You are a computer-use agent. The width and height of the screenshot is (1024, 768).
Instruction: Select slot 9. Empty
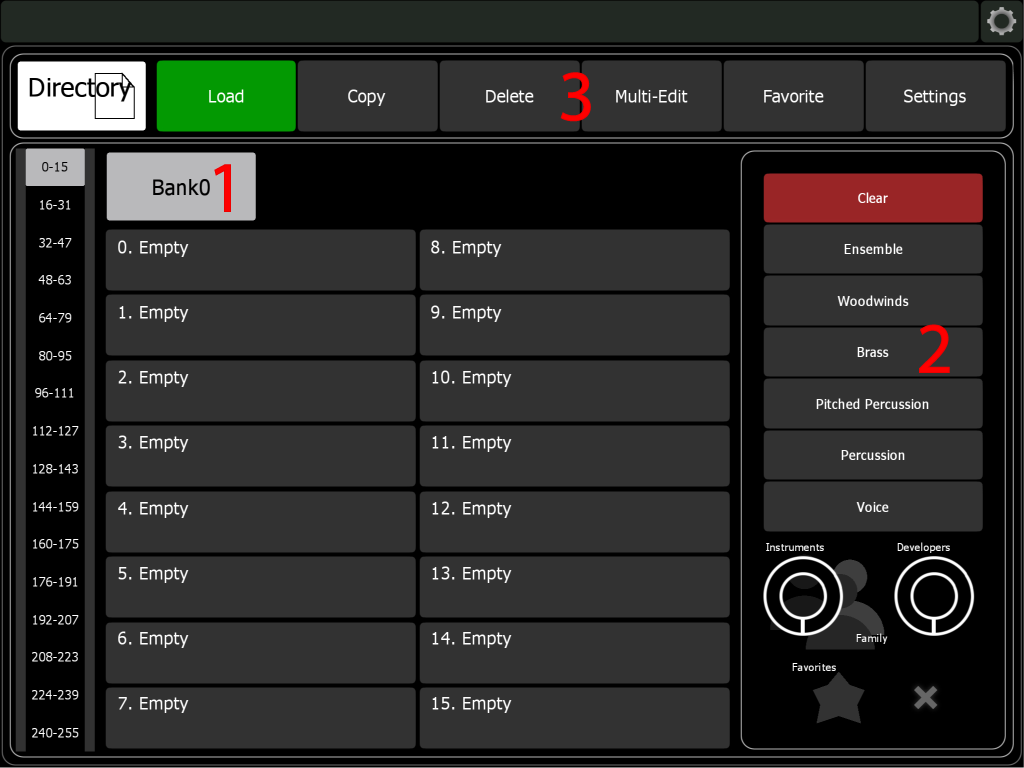(575, 325)
